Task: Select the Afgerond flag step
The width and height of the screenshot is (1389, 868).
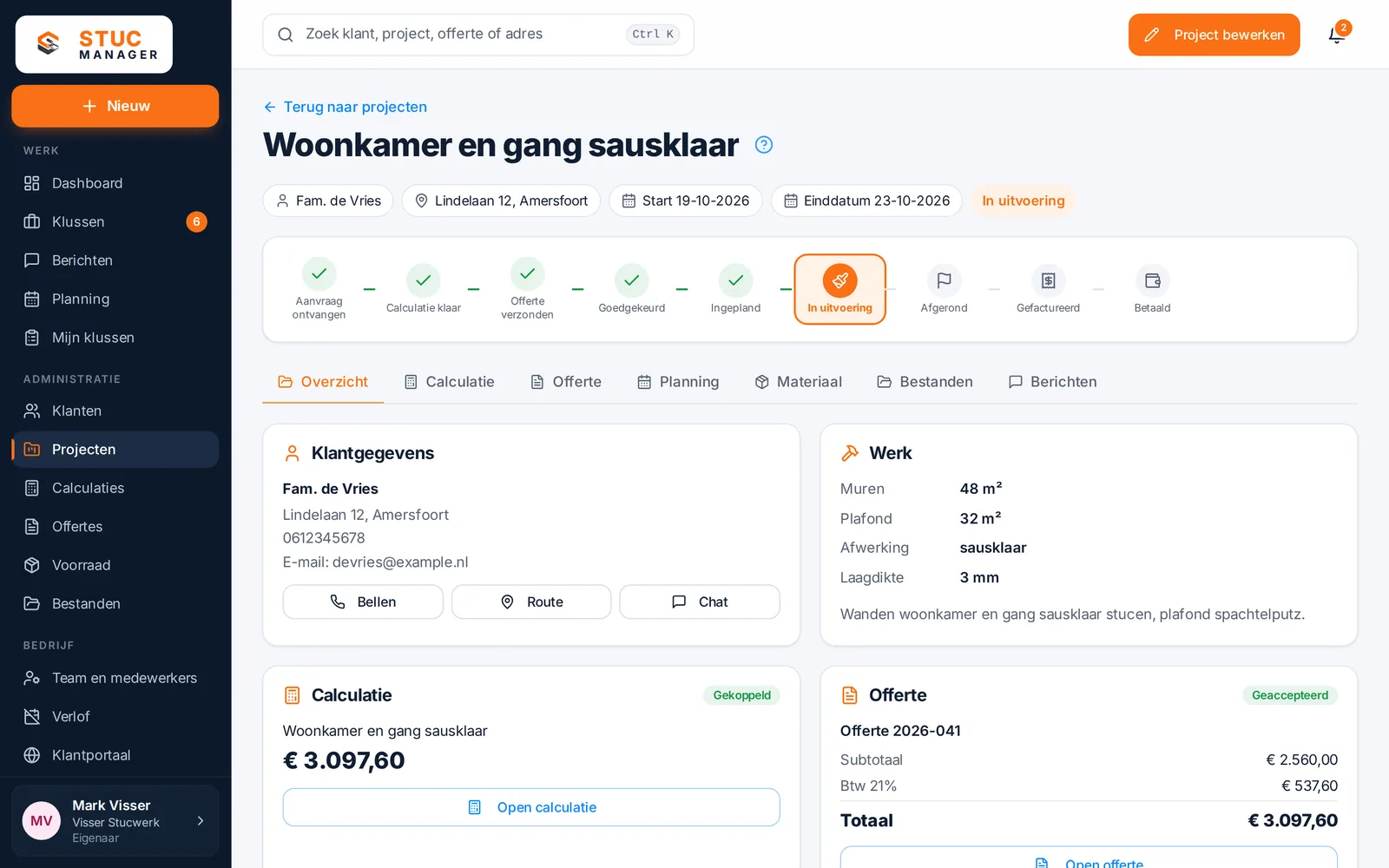Action: (944, 289)
